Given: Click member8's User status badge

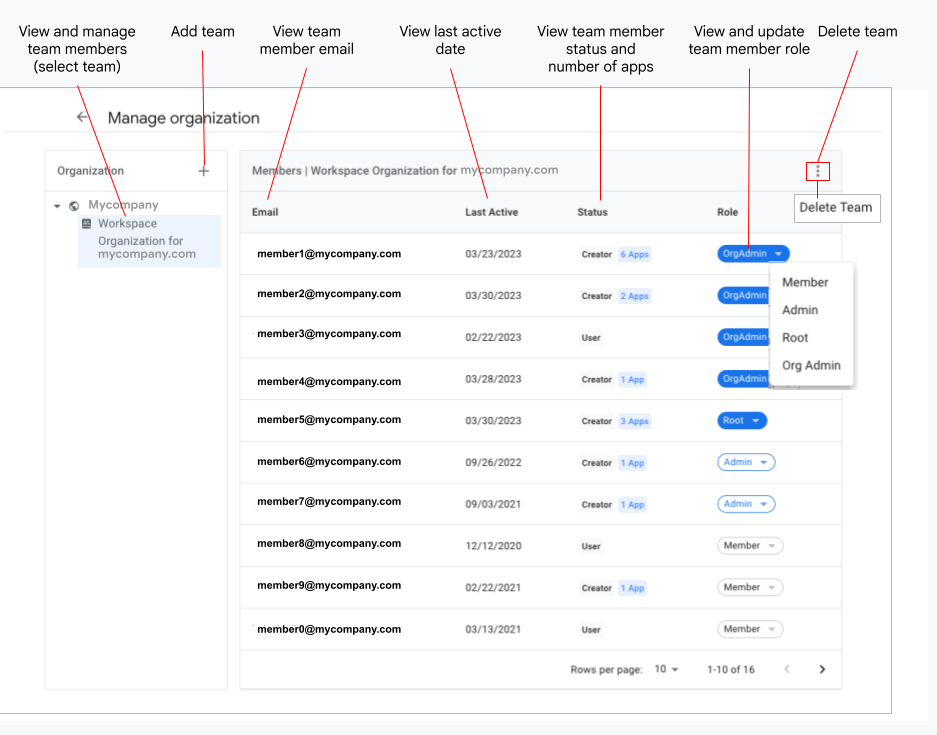Looking at the screenshot, I should point(591,547).
